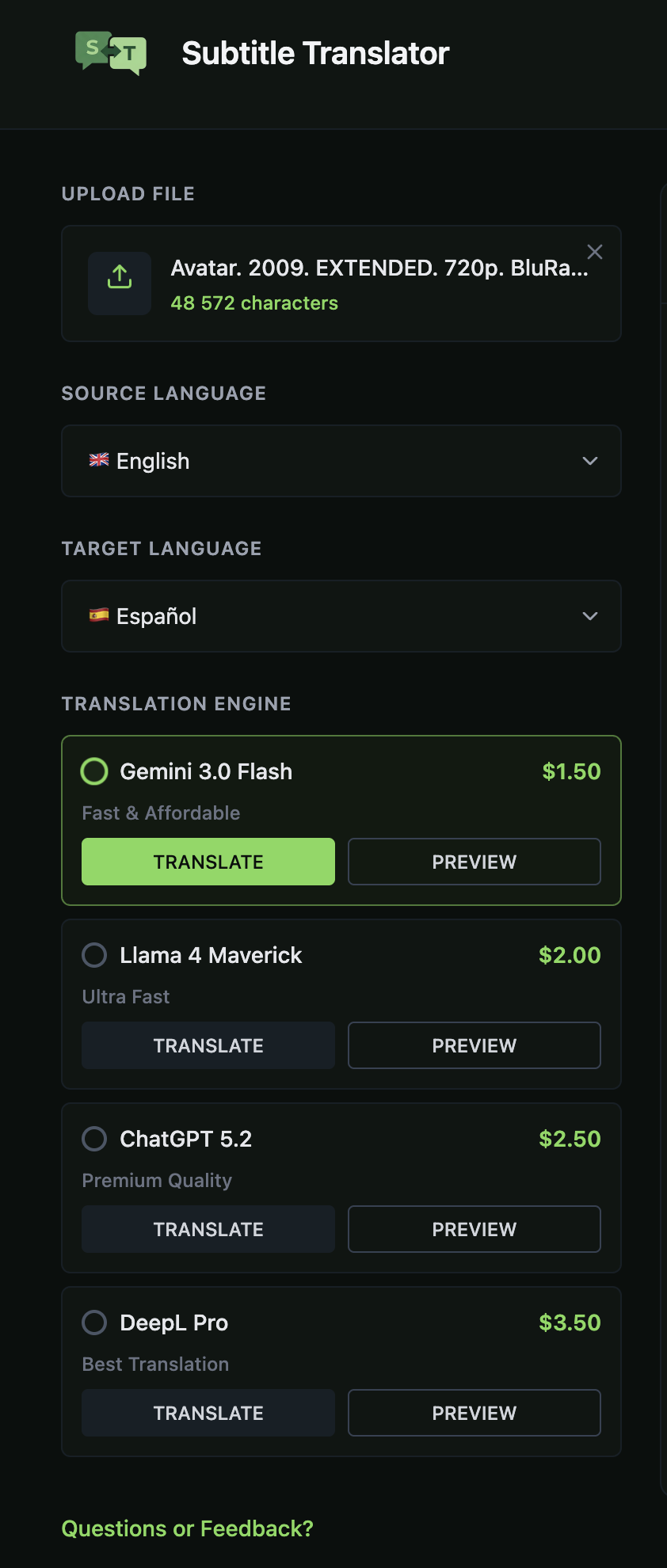Screen dimensions: 667x1568
Task: Select the ChatGPT 5.2 engine card
Action: tap(341, 1138)
